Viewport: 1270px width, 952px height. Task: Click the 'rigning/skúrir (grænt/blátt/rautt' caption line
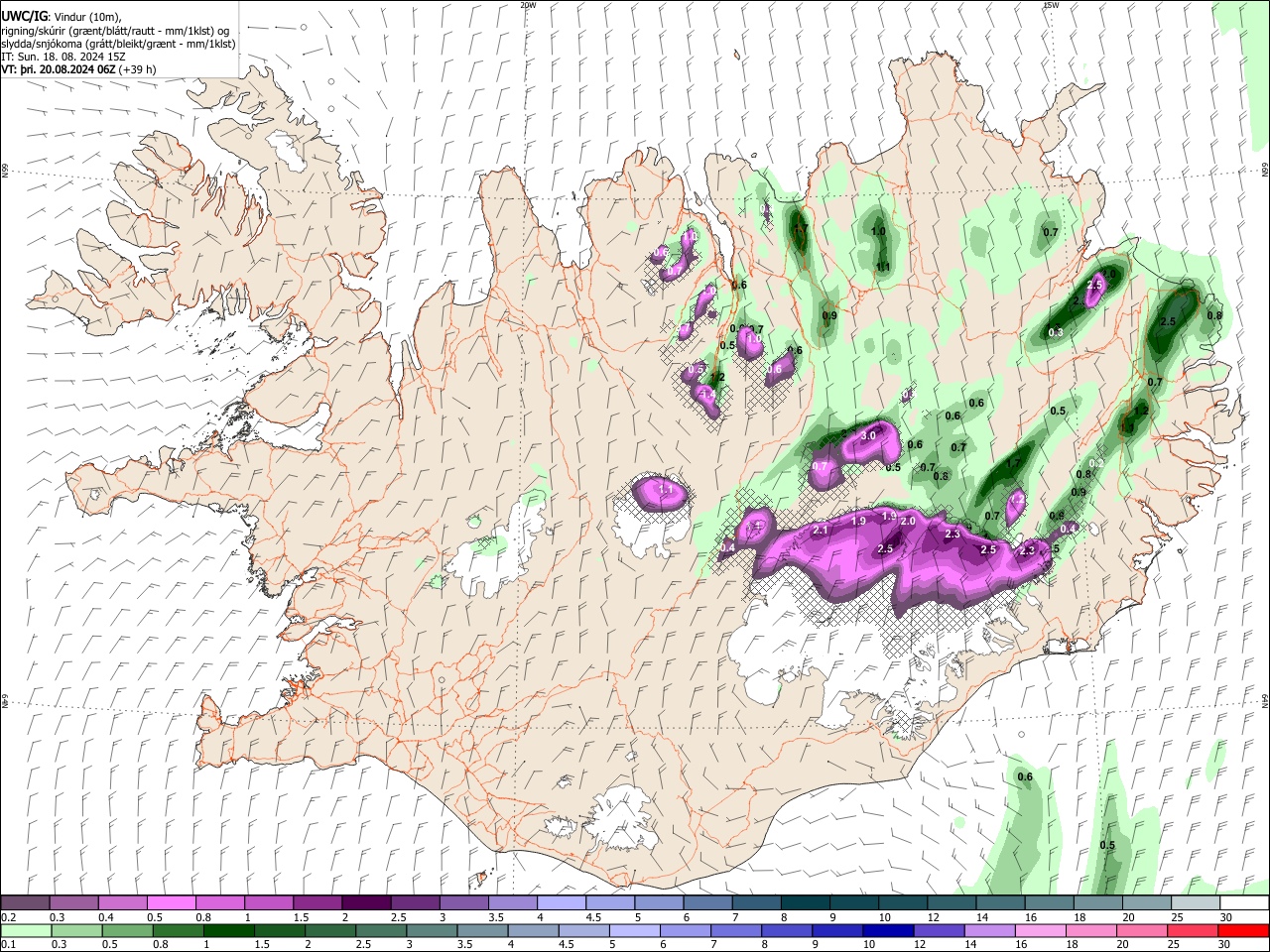pos(115,31)
